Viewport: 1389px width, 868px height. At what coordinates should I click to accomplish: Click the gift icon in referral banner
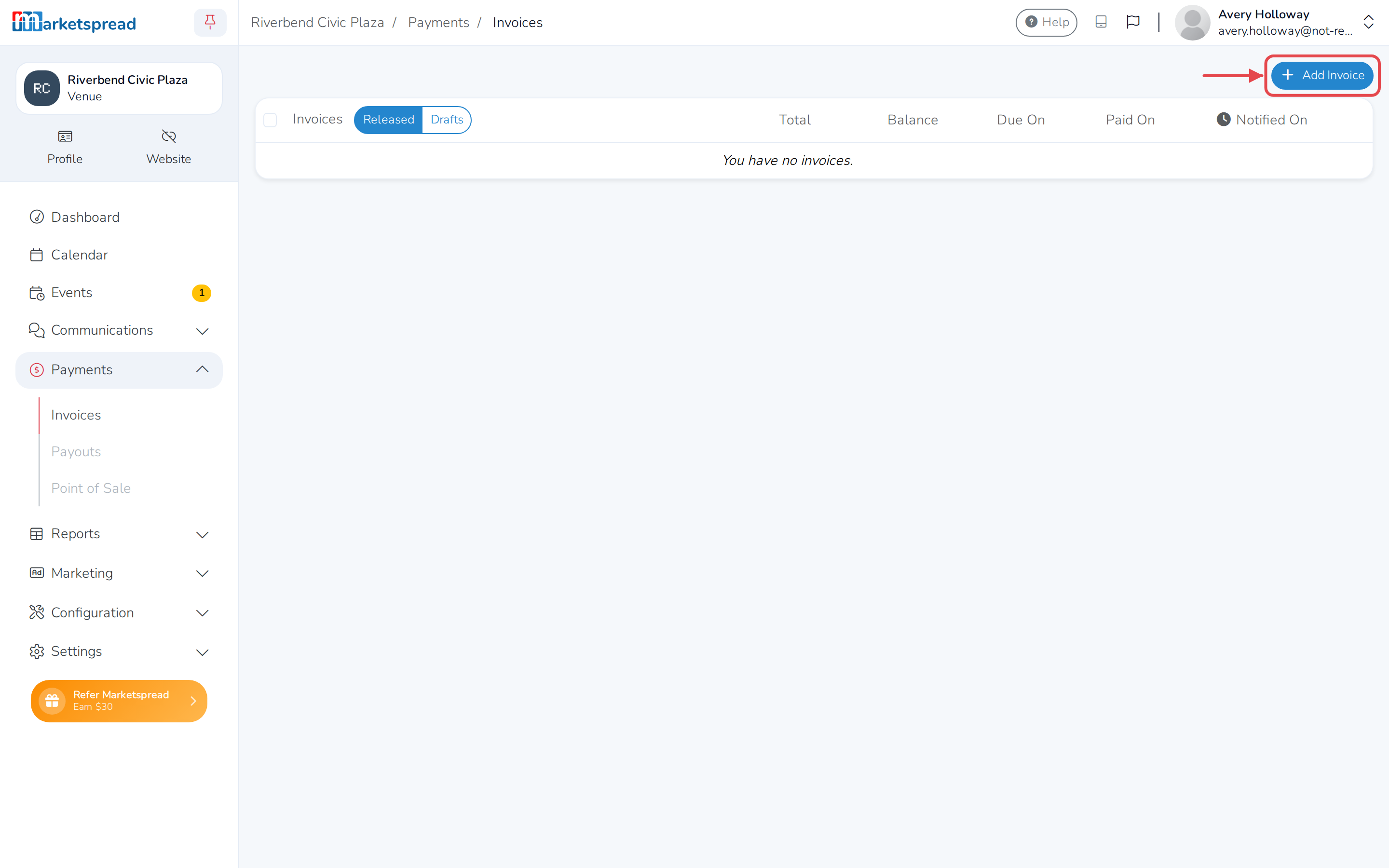click(52, 700)
